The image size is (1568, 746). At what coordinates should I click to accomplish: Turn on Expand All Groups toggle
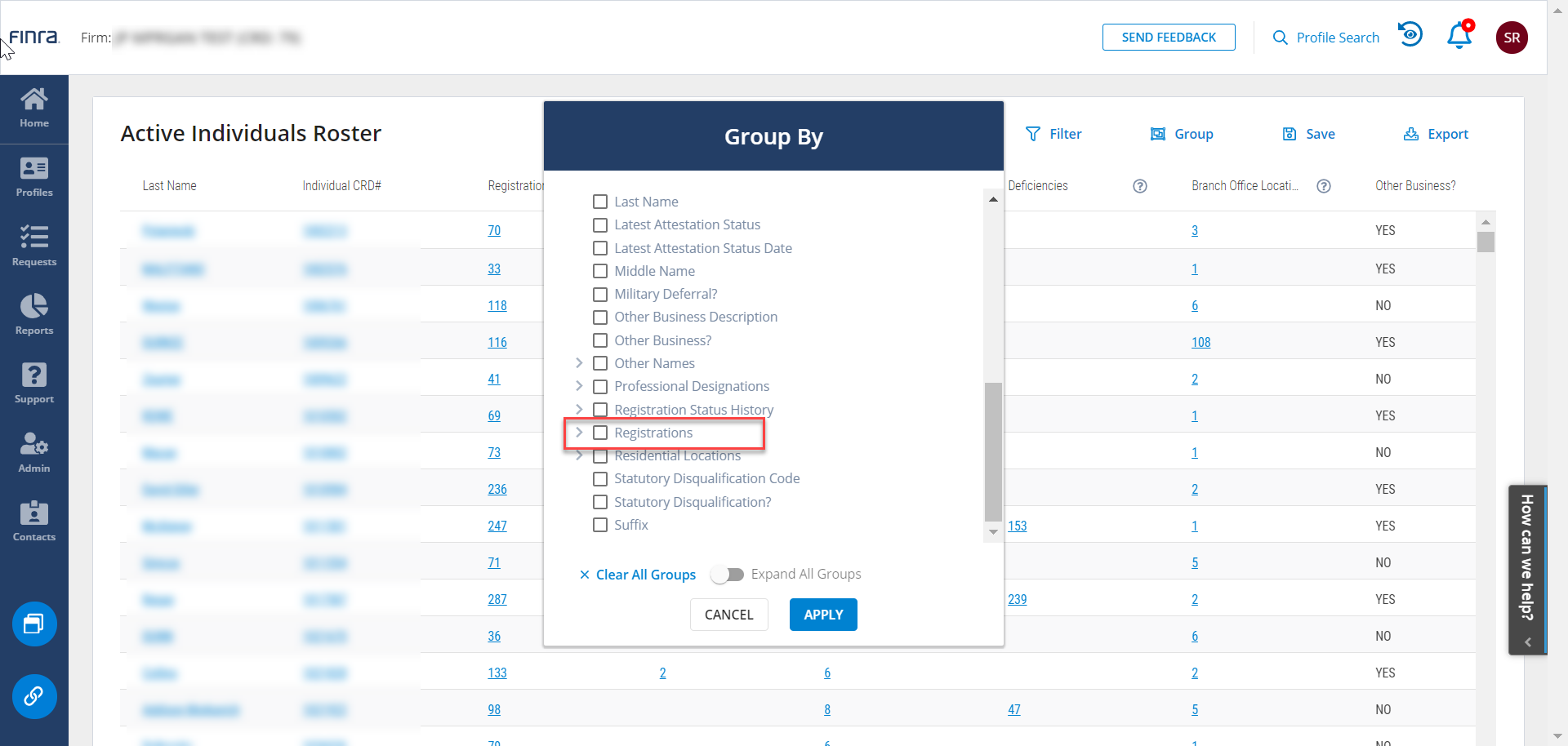[x=727, y=575]
